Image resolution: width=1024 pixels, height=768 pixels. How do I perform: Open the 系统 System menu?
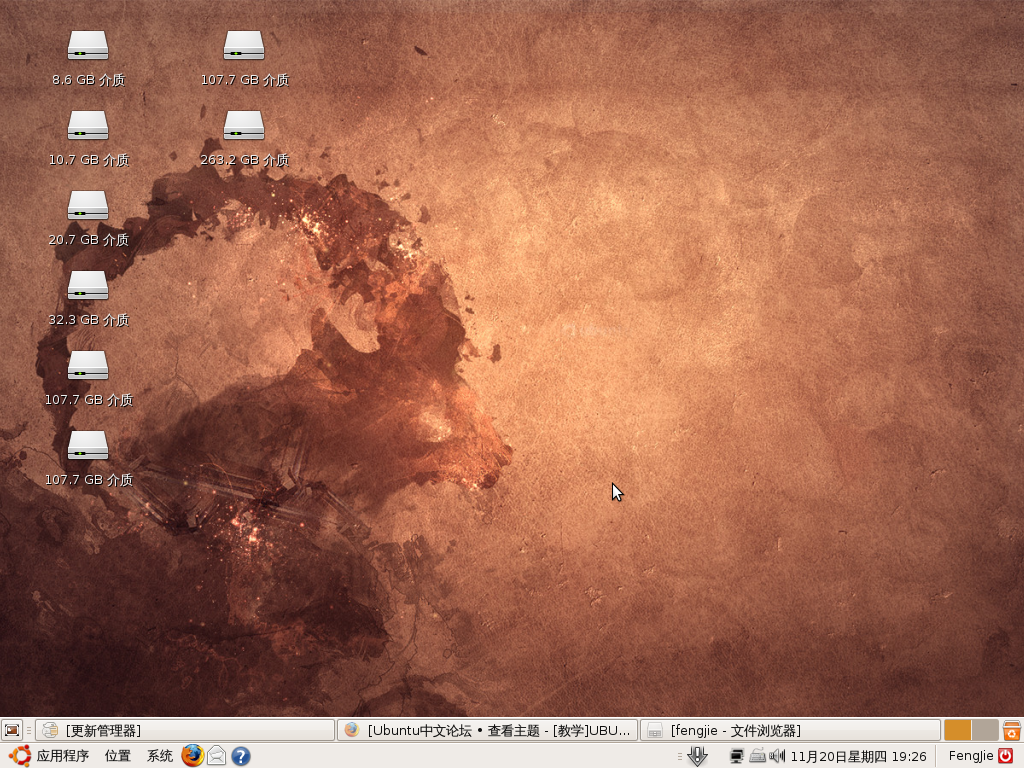(x=159, y=756)
